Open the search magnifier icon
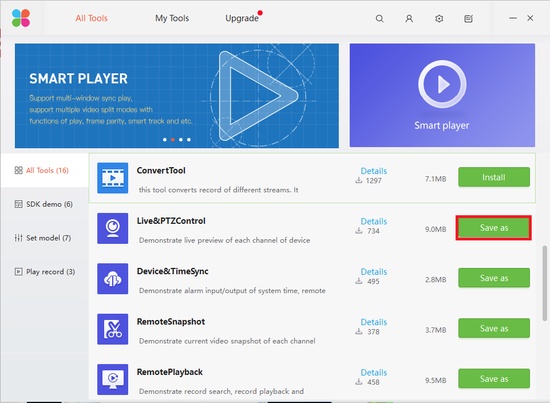Screen dimensions: 550x403 (x=379, y=19)
